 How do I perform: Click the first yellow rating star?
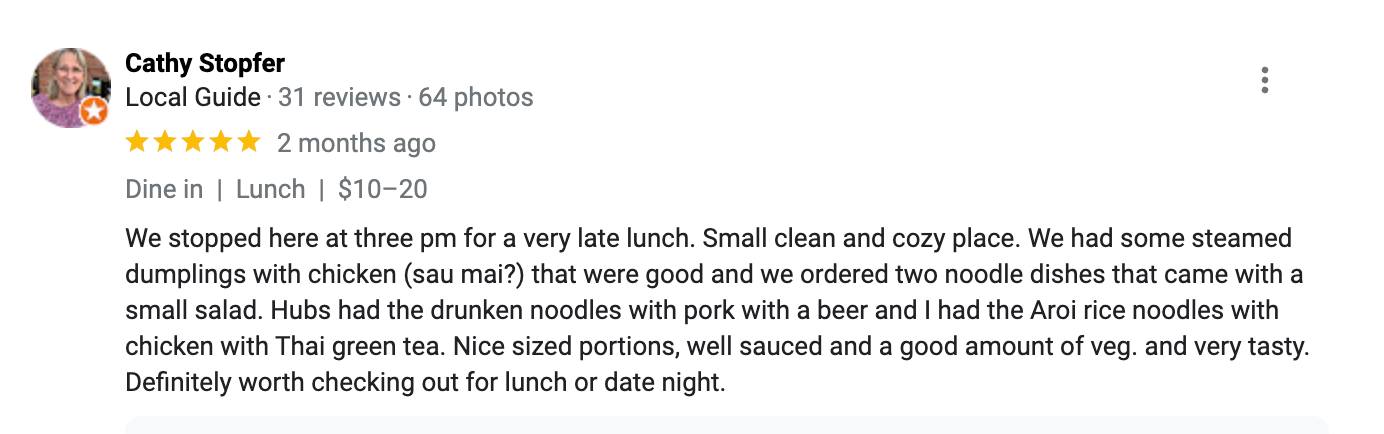(137, 142)
